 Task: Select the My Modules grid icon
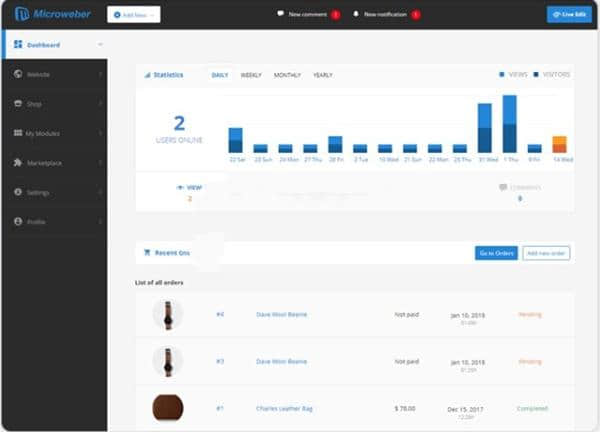pyautogui.click(x=18, y=133)
